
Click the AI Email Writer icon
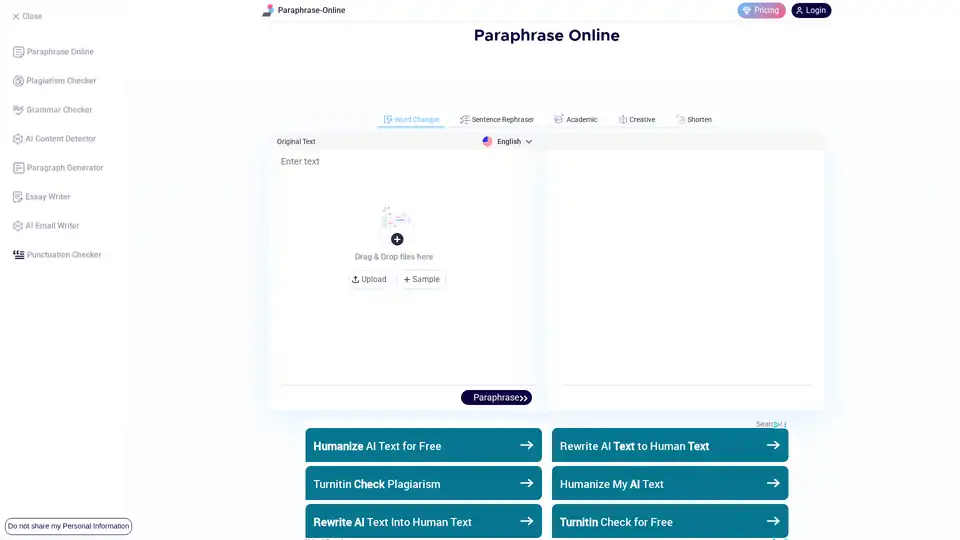(x=18, y=226)
